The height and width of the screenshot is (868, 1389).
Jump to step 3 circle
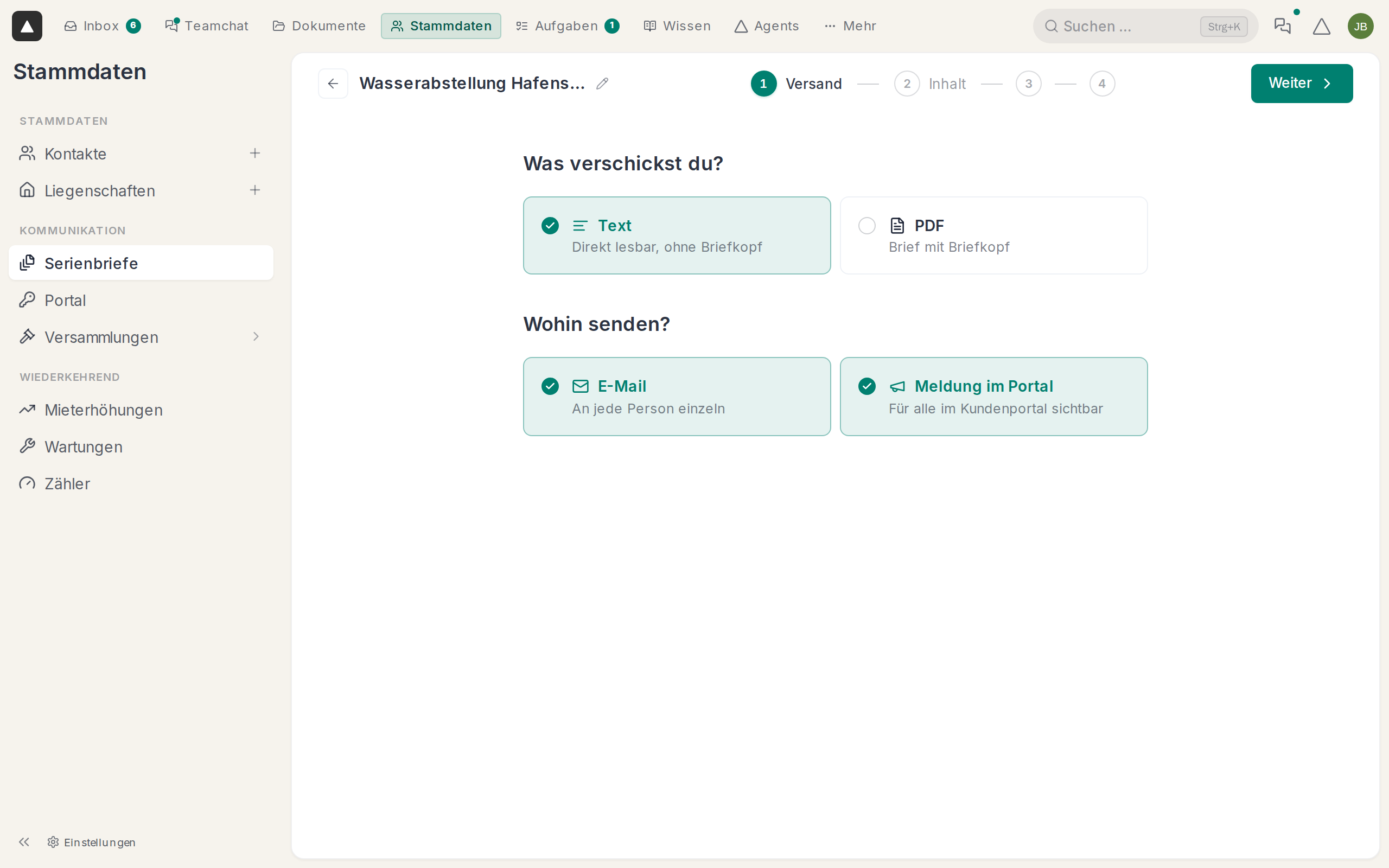click(1029, 84)
